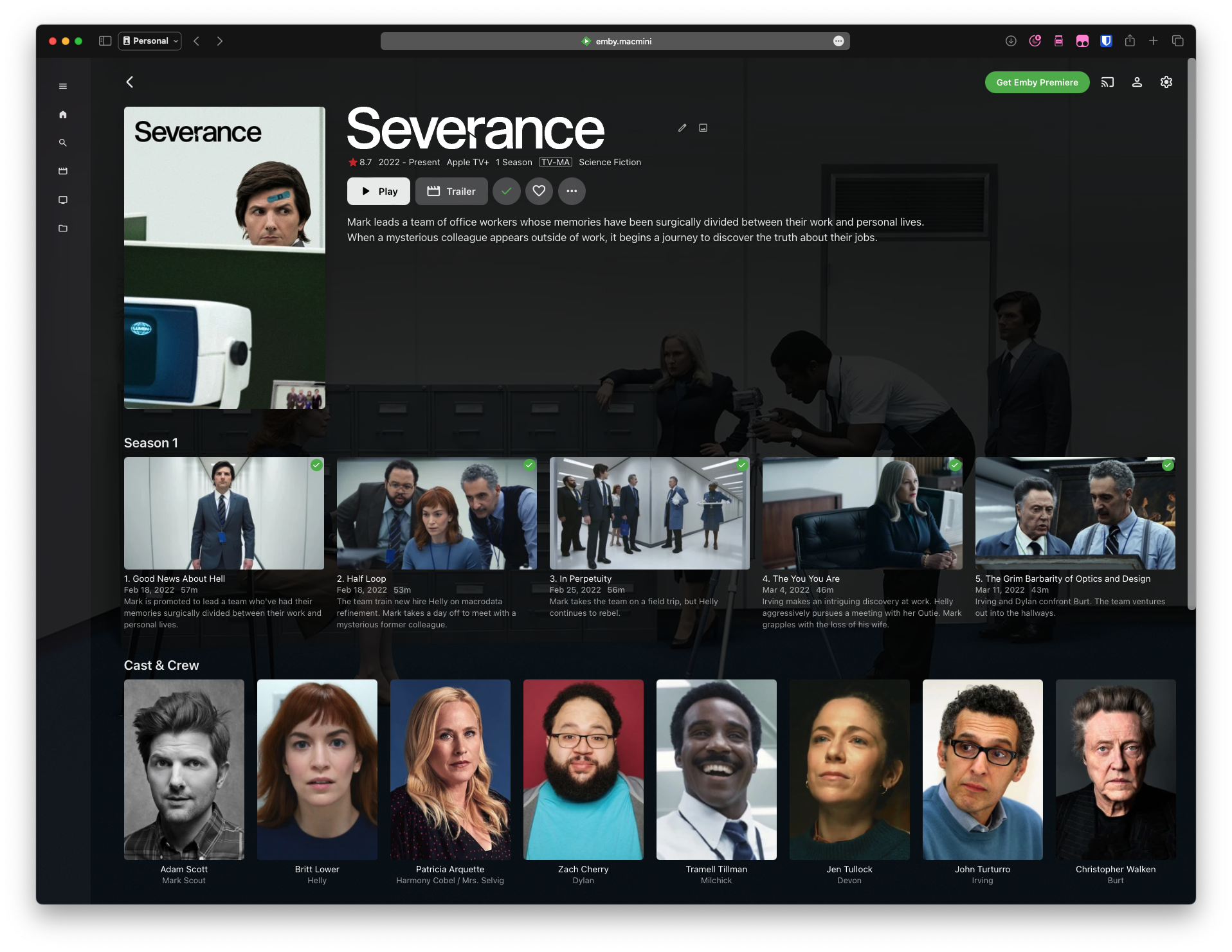Open TV Shows library sidebar icon

[63, 200]
